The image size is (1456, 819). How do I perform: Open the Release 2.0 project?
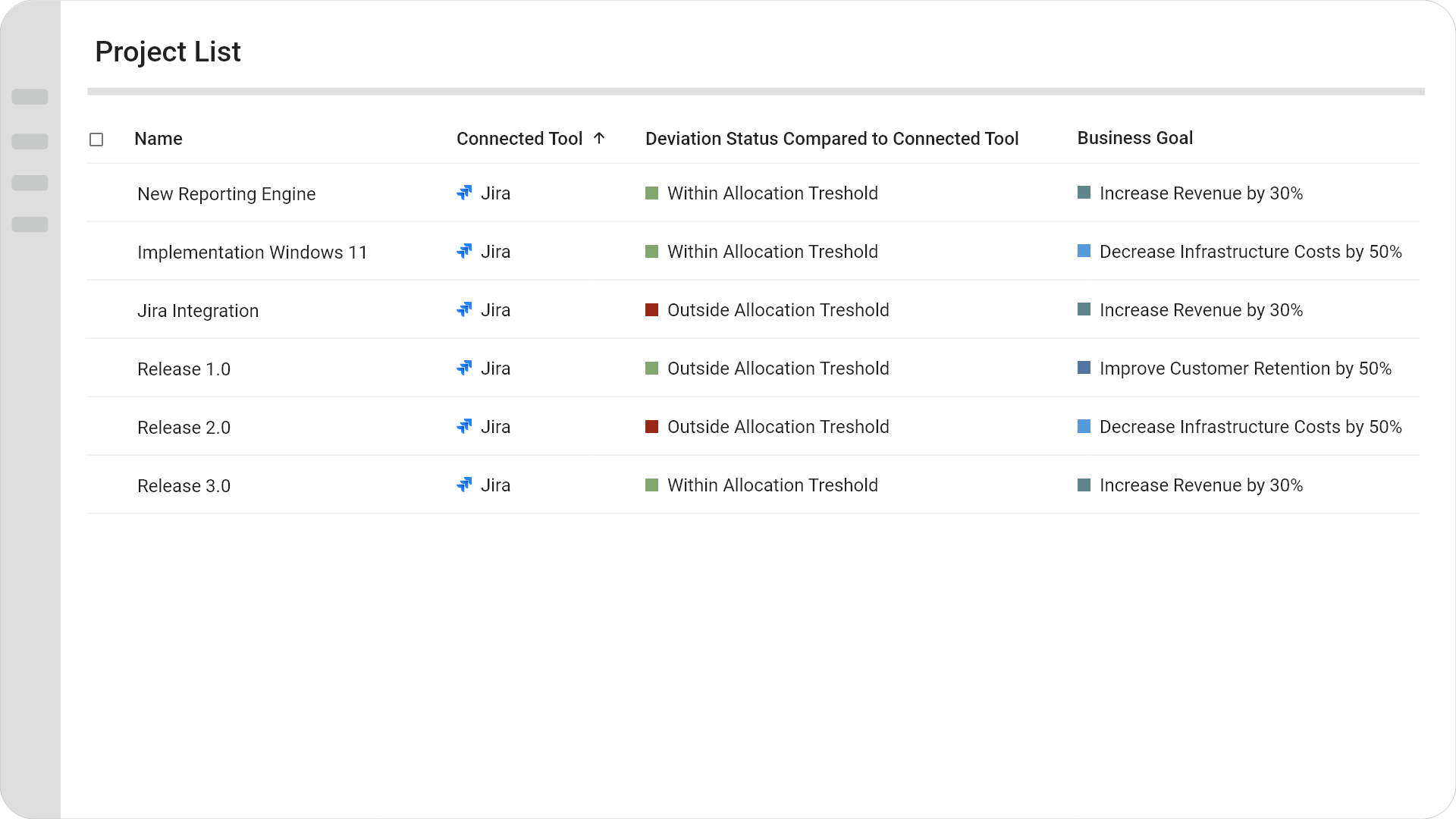pos(184,428)
